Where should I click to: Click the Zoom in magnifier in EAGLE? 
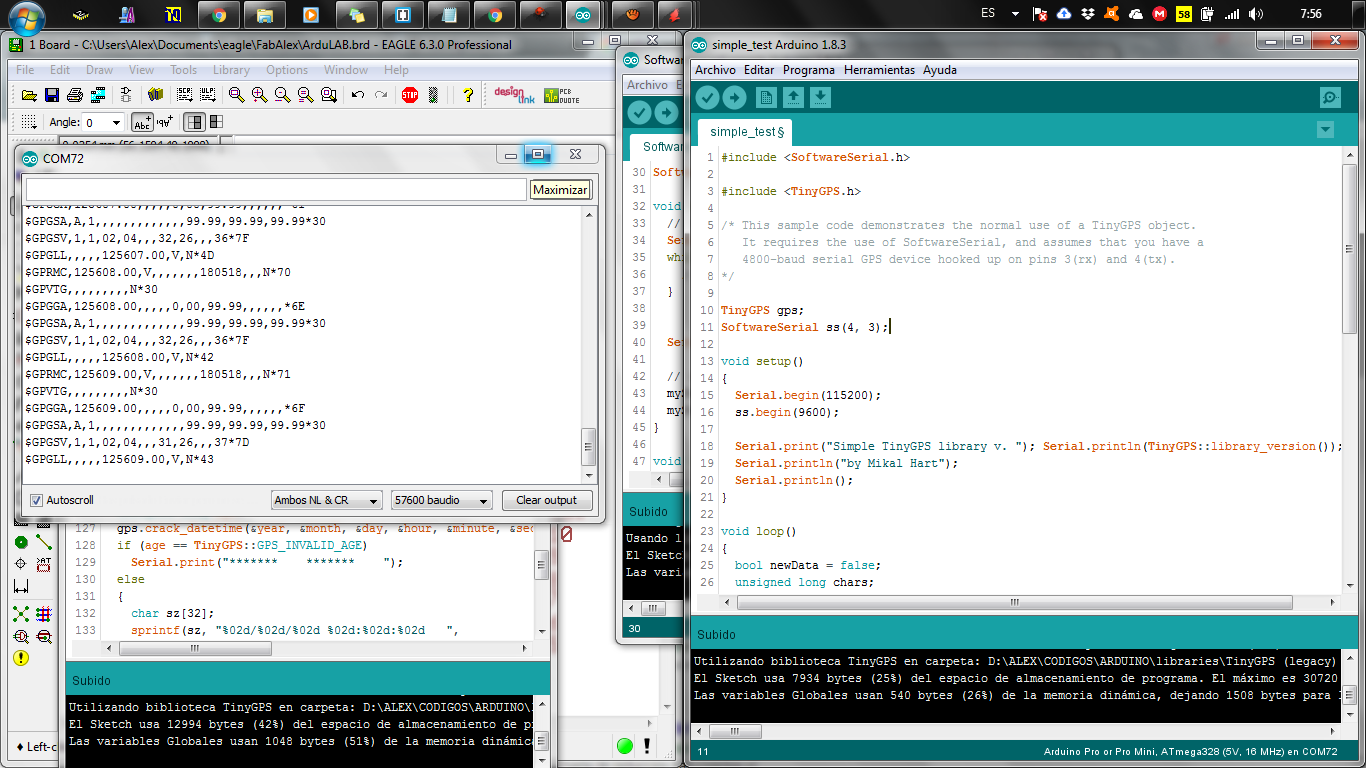click(259, 95)
